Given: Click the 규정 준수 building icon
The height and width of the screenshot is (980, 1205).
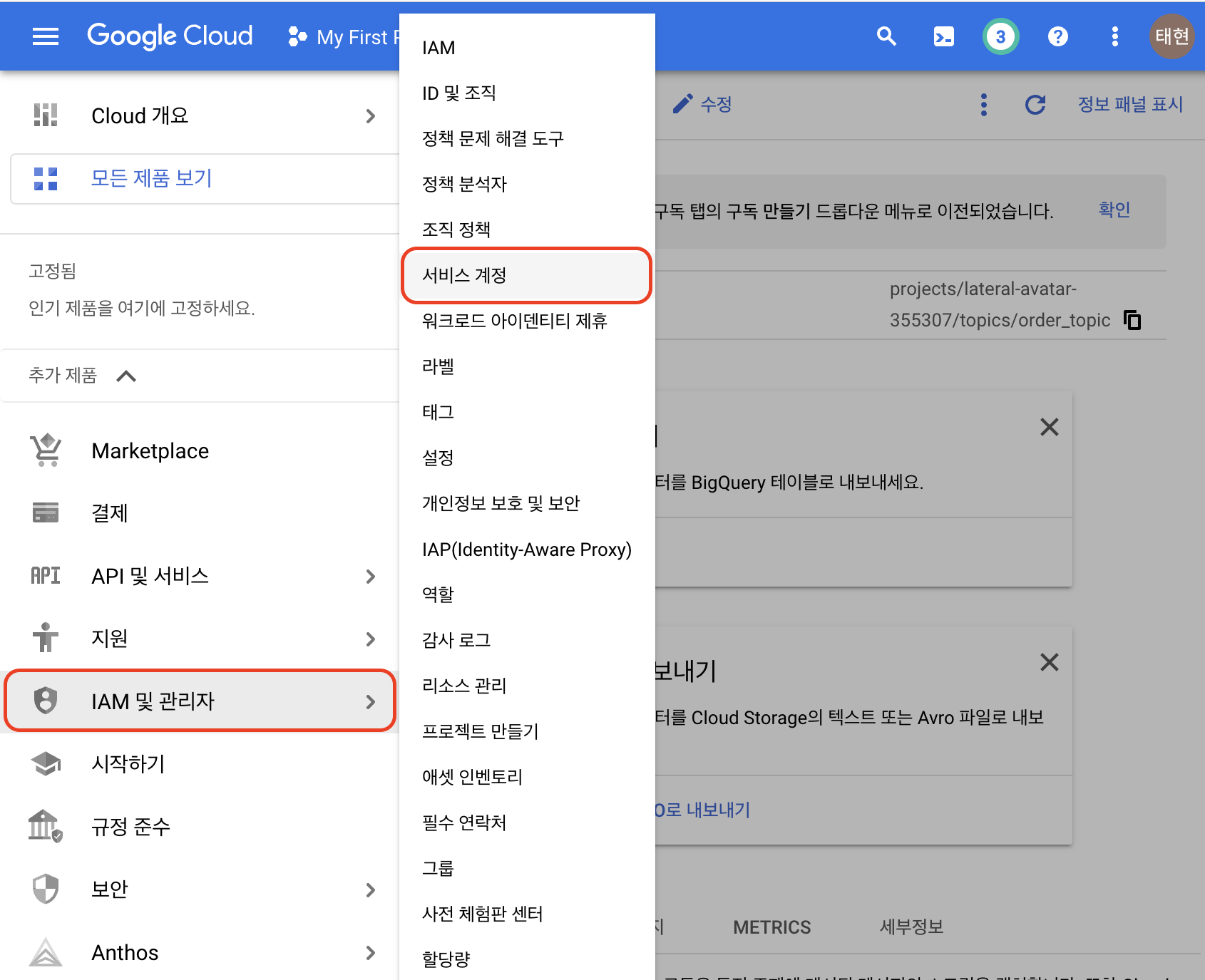Looking at the screenshot, I should point(46,826).
